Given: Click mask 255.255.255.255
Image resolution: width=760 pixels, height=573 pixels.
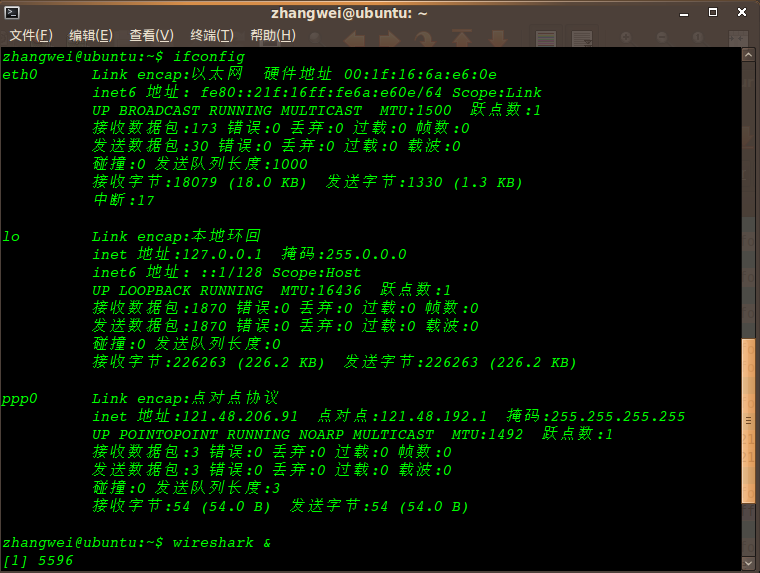Looking at the screenshot, I should (618, 416).
